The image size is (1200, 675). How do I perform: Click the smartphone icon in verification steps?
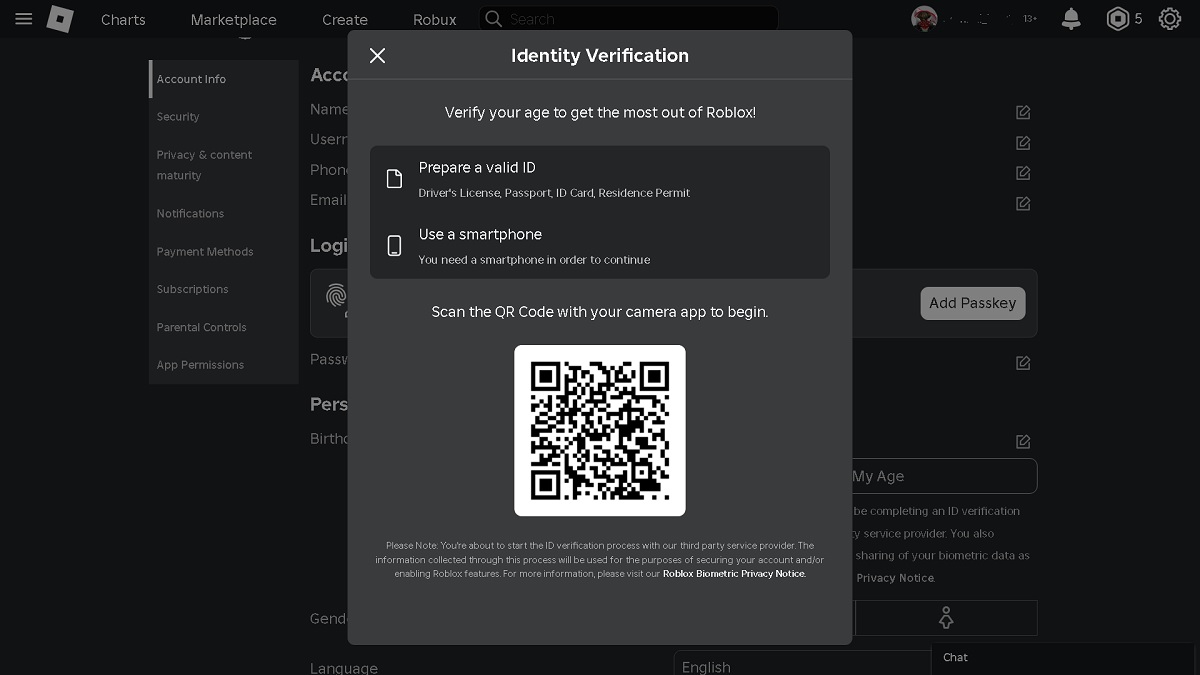pos(394,245)
